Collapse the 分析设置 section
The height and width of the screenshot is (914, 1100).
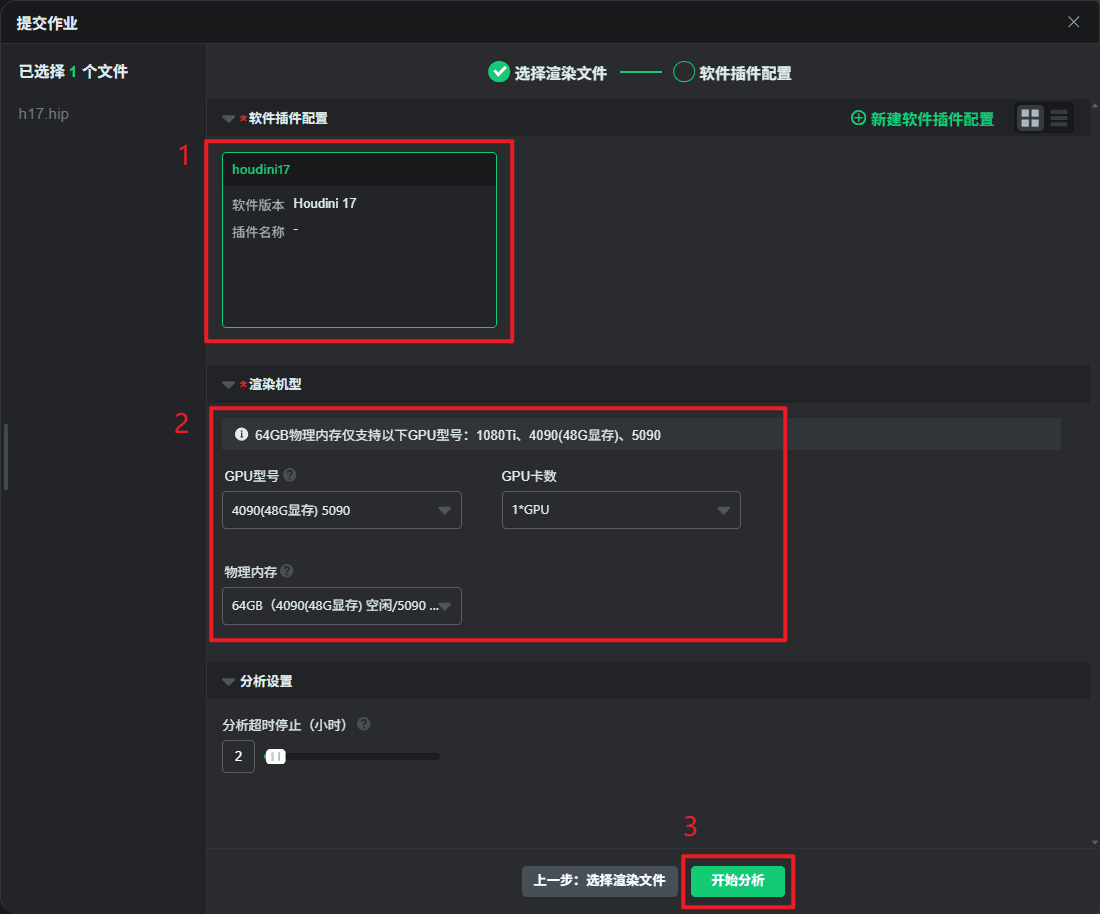point(229,682)
